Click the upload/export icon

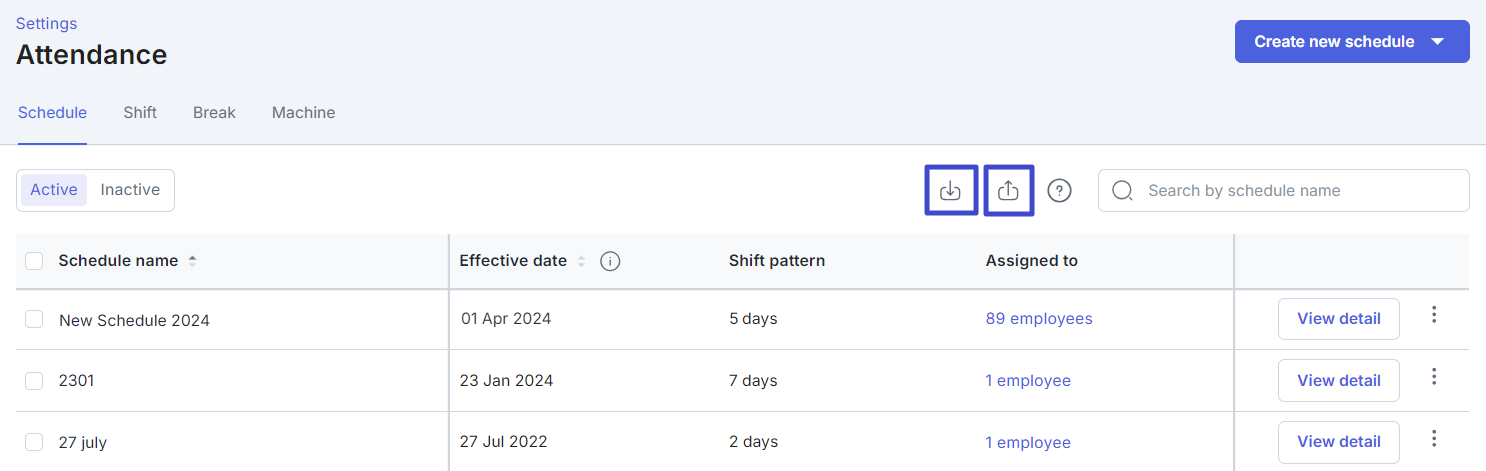[x=1009, y=190]
